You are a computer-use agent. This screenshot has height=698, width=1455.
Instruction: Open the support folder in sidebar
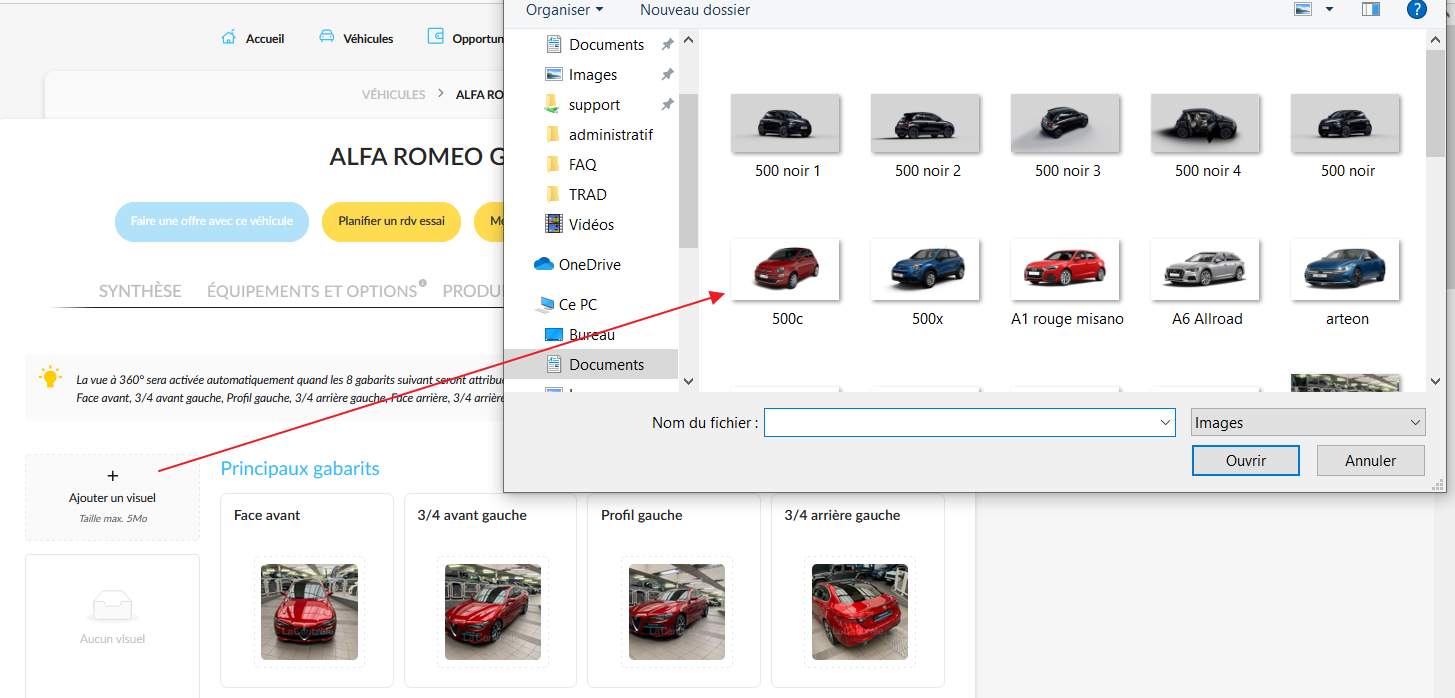[594, 105]
